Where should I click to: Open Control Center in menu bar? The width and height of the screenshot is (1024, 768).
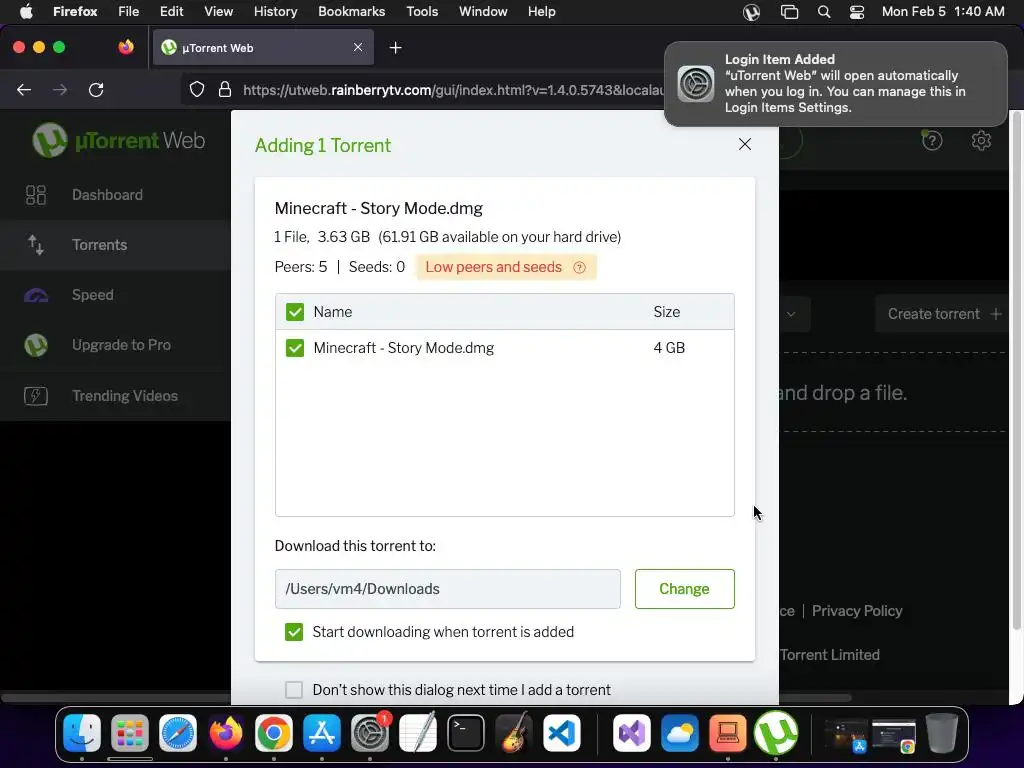857,12
